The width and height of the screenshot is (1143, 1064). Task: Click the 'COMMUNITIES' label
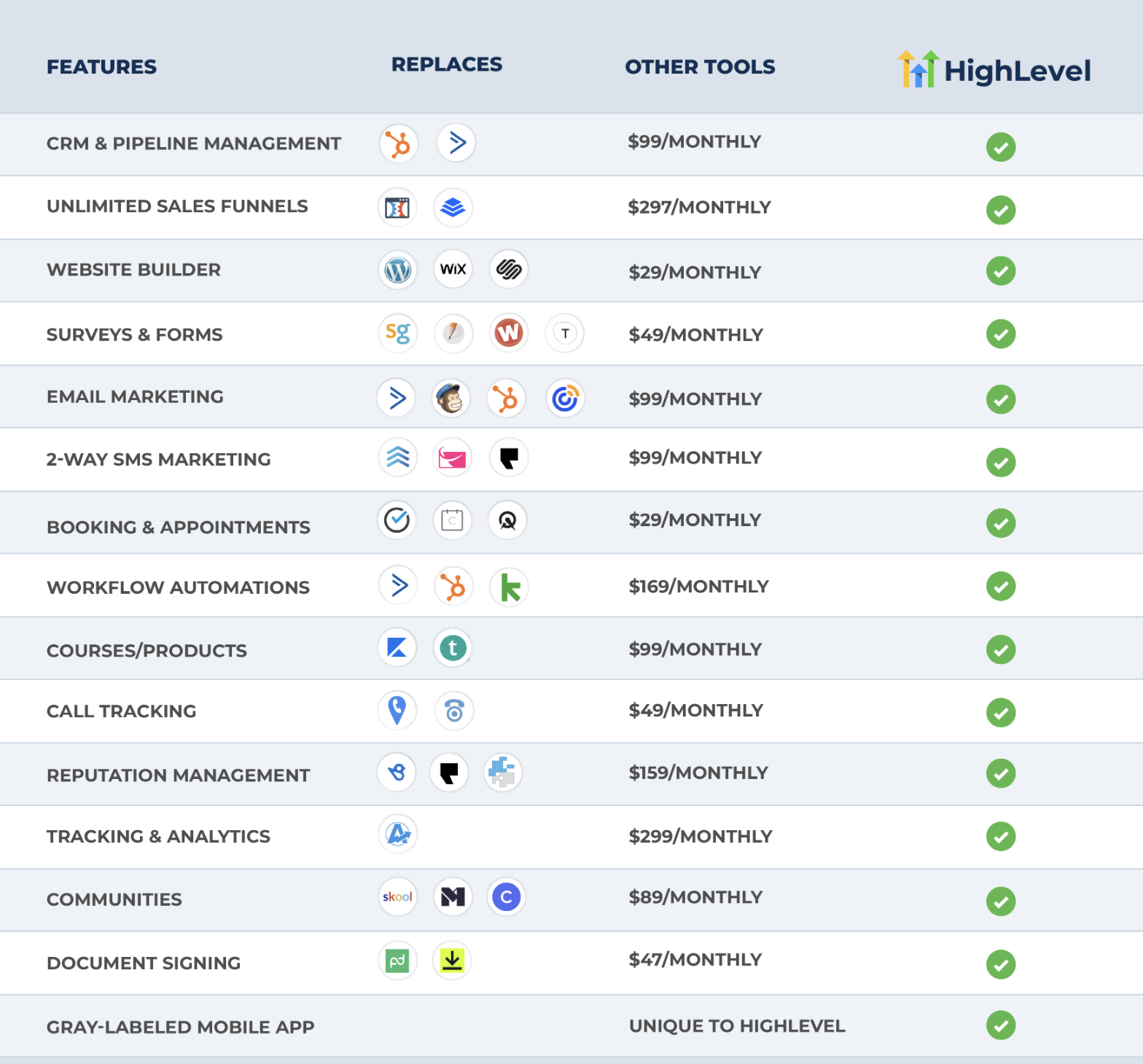(x=114, y=900)
